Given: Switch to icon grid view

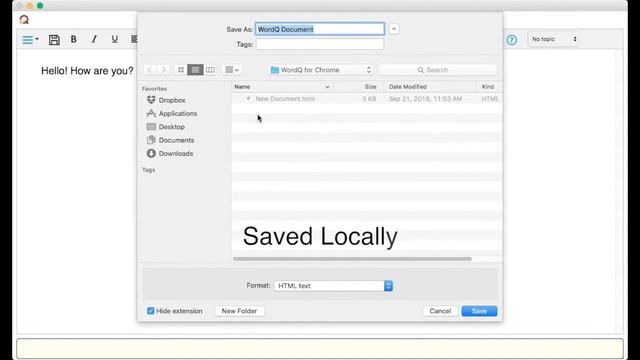Looking at the screenshot, I should (x=180, y=70).
